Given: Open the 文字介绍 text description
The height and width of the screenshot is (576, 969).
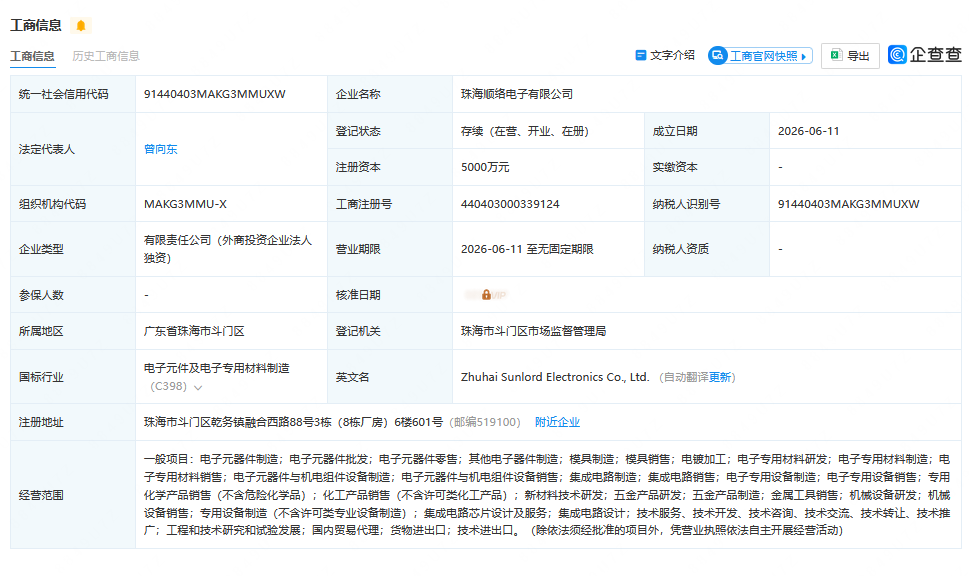Looking at the screenshot, I should (665, 56).
